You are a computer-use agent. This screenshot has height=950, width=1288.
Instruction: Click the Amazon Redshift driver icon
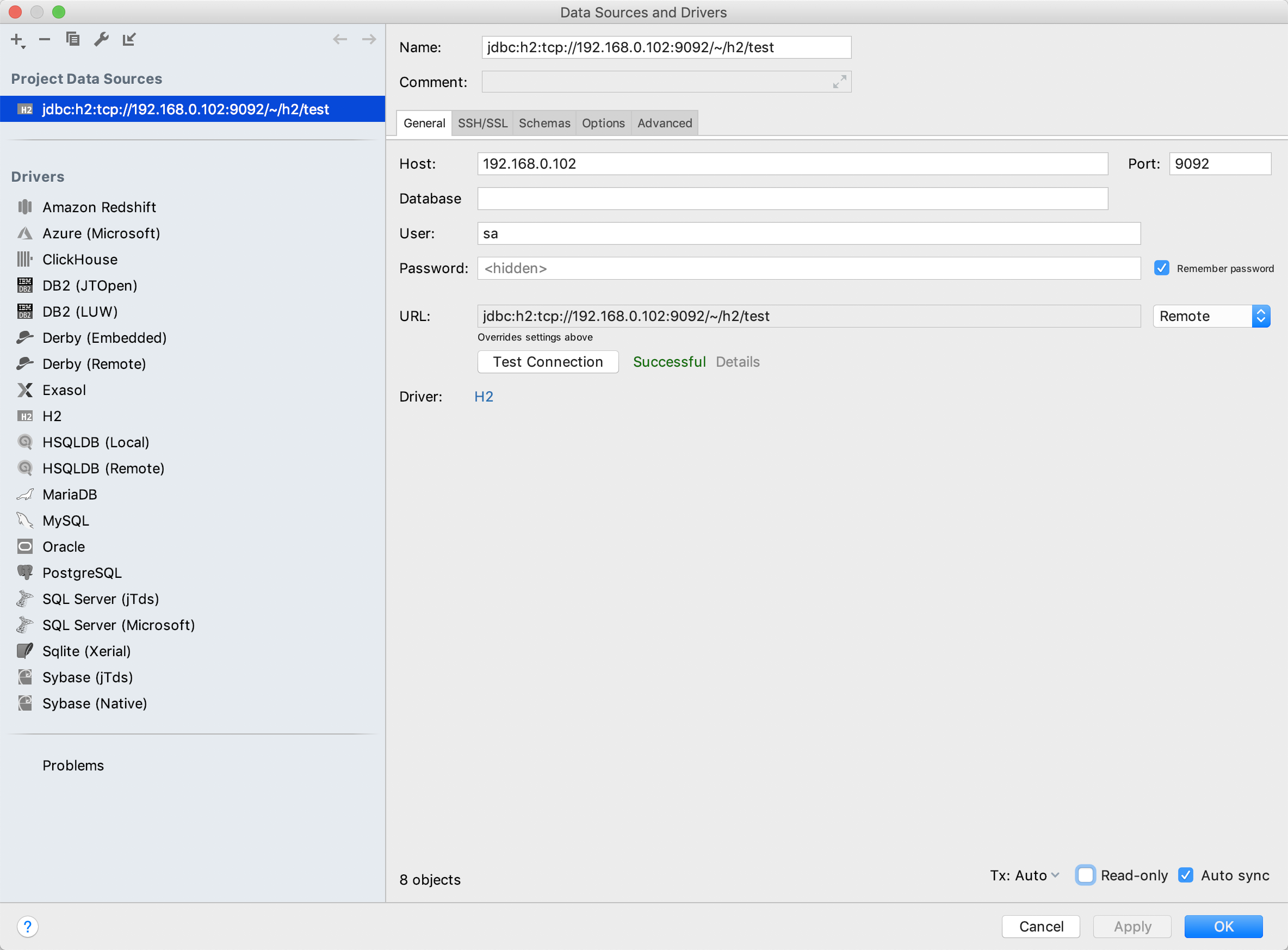click(x=25, y=207)
